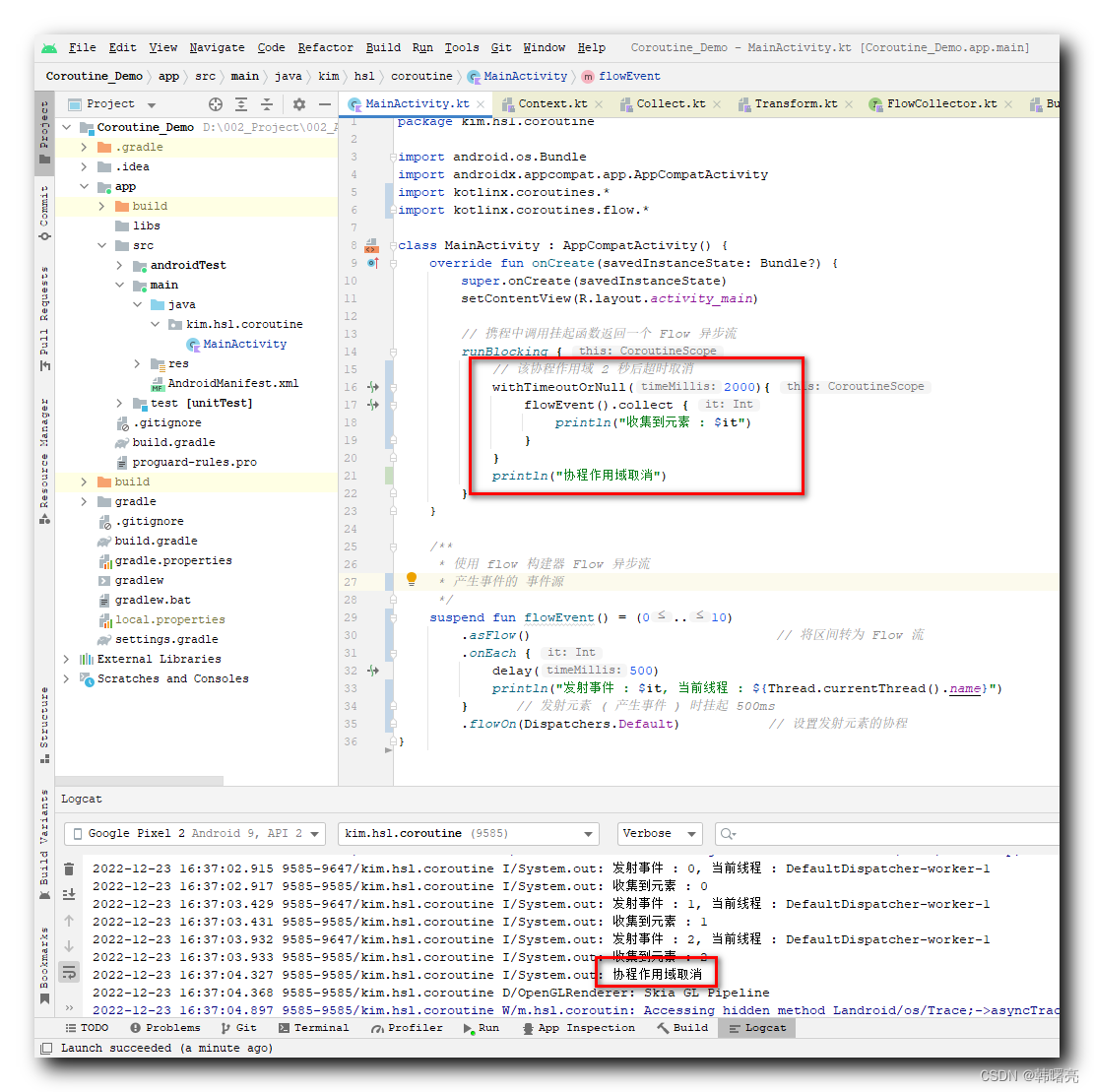The height and width of the screenshot is (1092, 1094).
Task: Toggle soft-wrap icon in Logcat toolbar
Action: (69, 972)
